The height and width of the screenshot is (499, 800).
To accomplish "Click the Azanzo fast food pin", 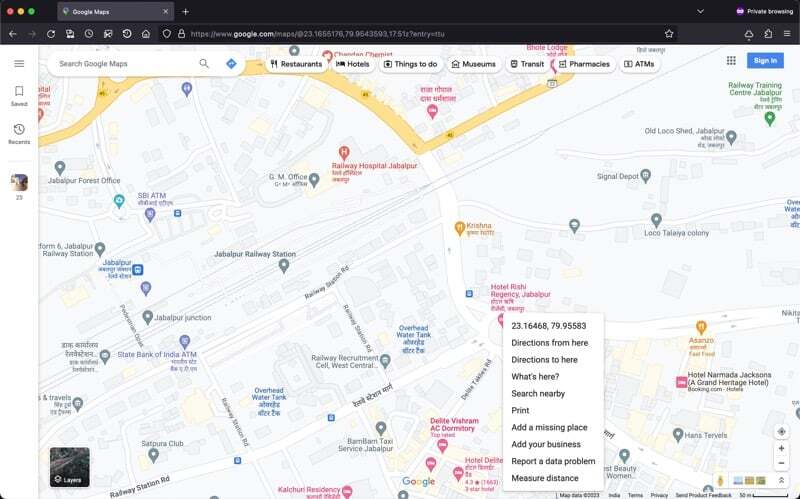I will click(x=702, y=327).
